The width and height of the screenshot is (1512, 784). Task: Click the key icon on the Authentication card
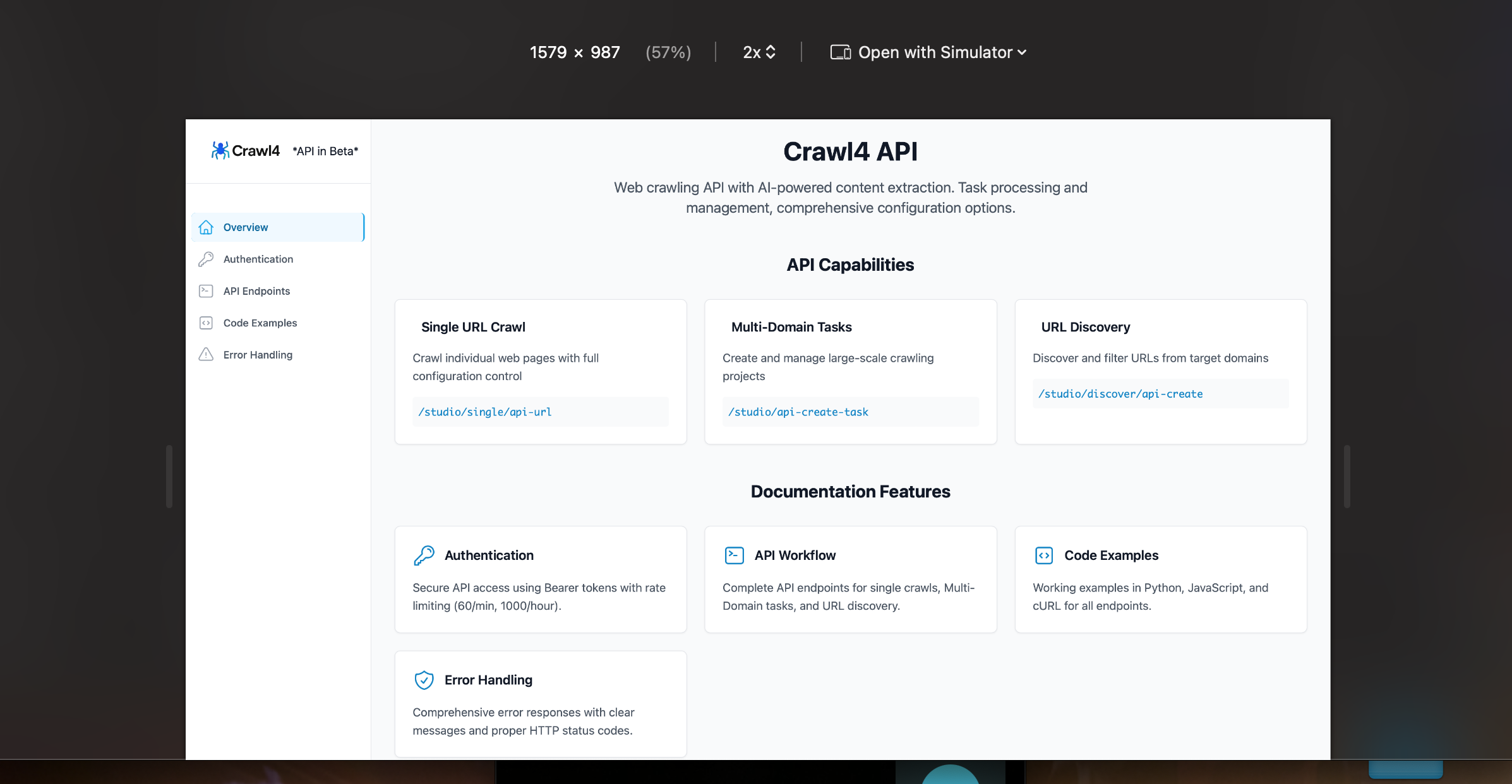point(424,555)
